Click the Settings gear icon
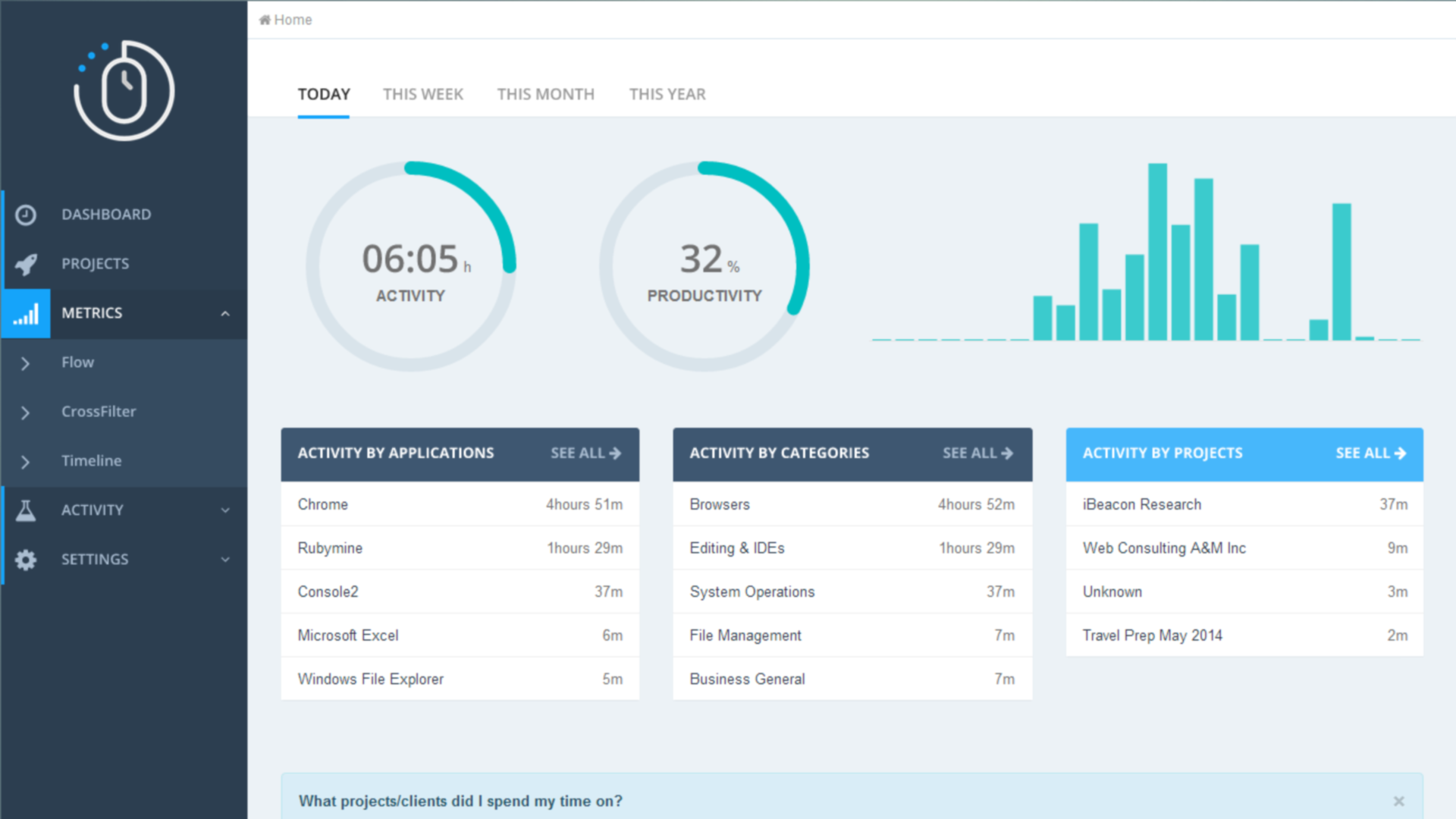 click(26, 560)
